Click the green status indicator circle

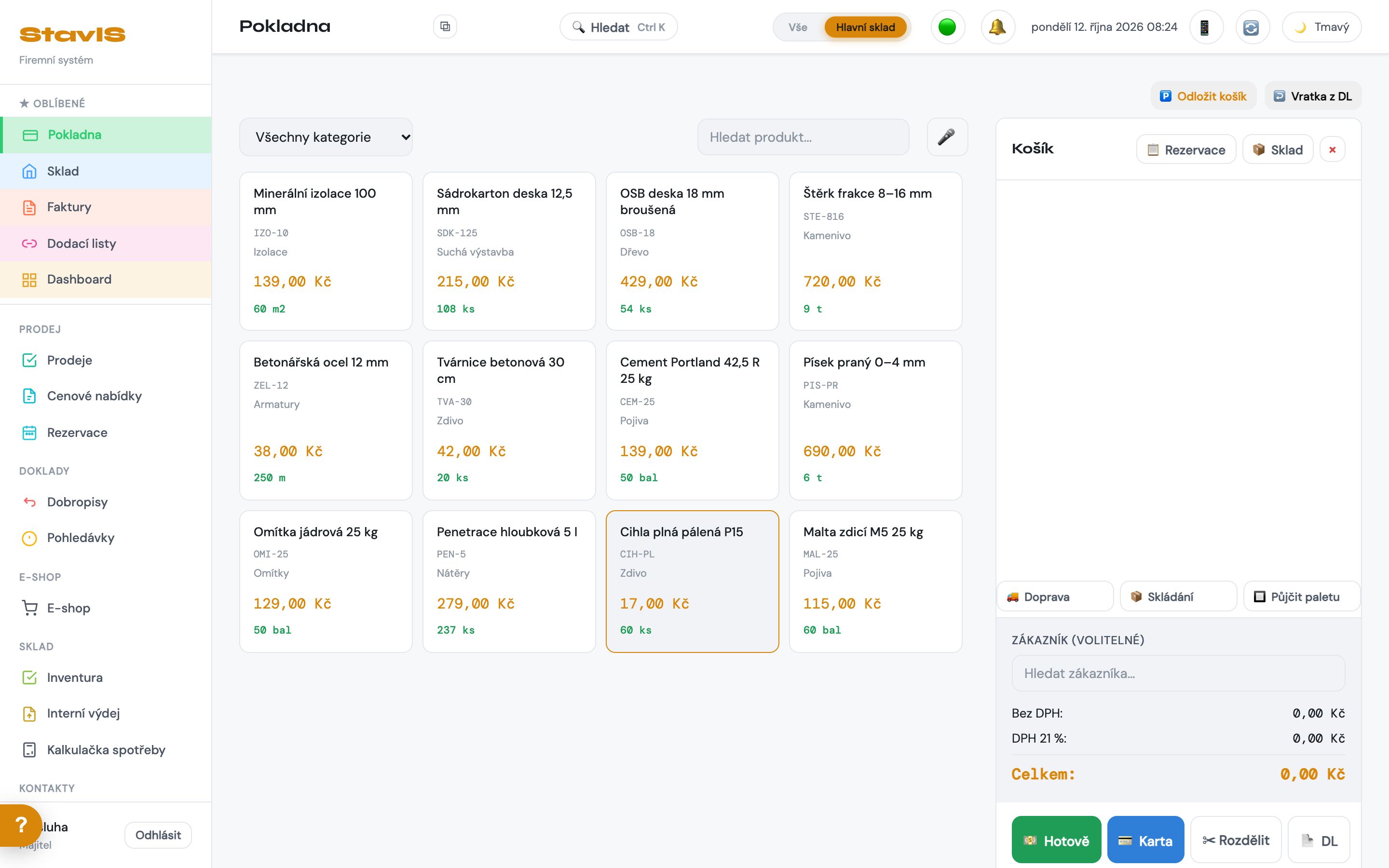(x=947, y=27)
